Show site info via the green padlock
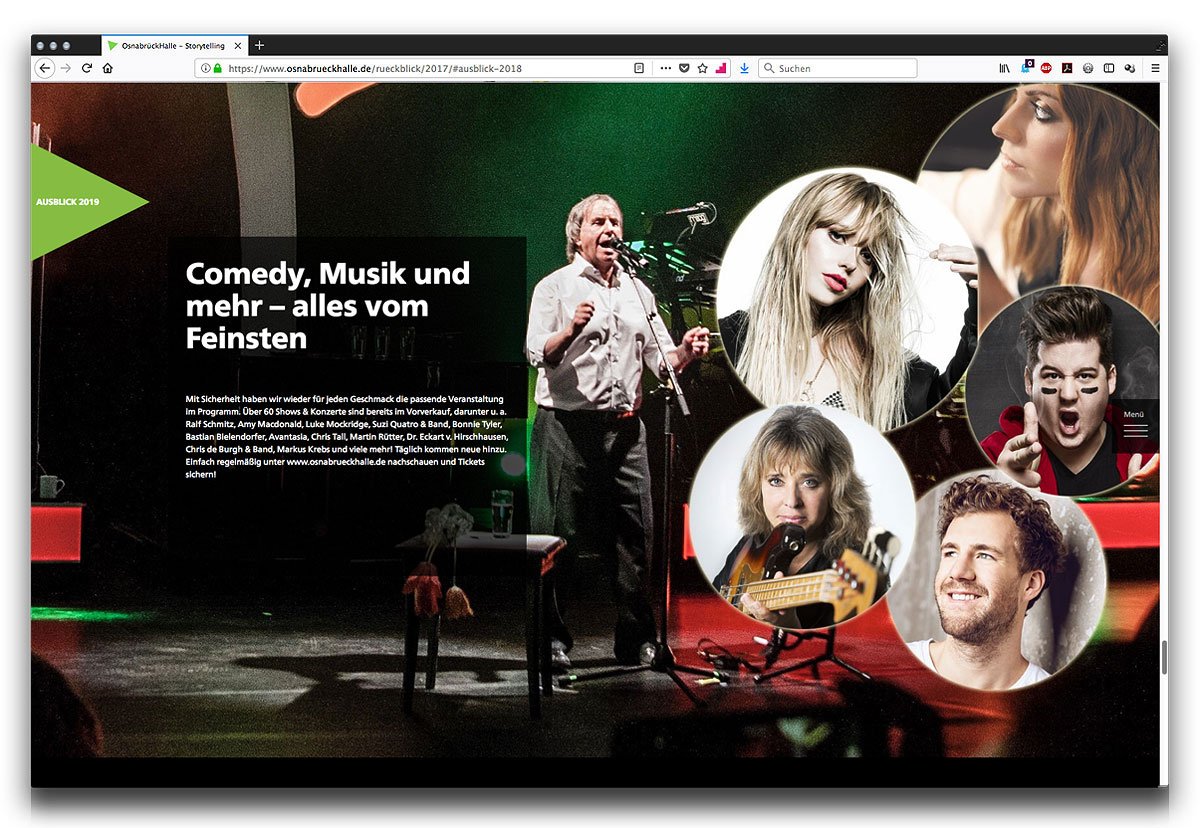The height and width of the screenshot is (828, 1200). coord(217,68)
